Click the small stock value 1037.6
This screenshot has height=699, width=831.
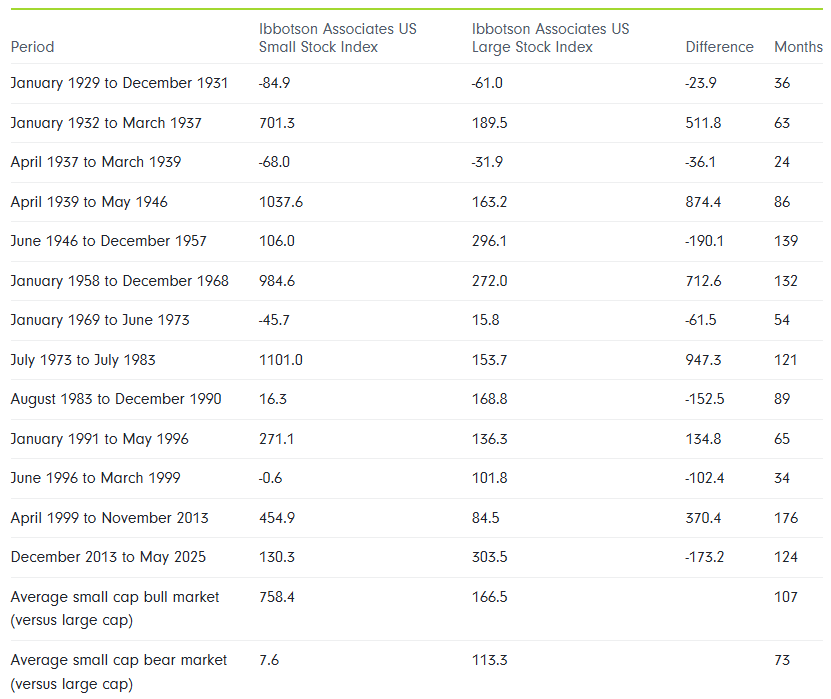pos(280,202)
